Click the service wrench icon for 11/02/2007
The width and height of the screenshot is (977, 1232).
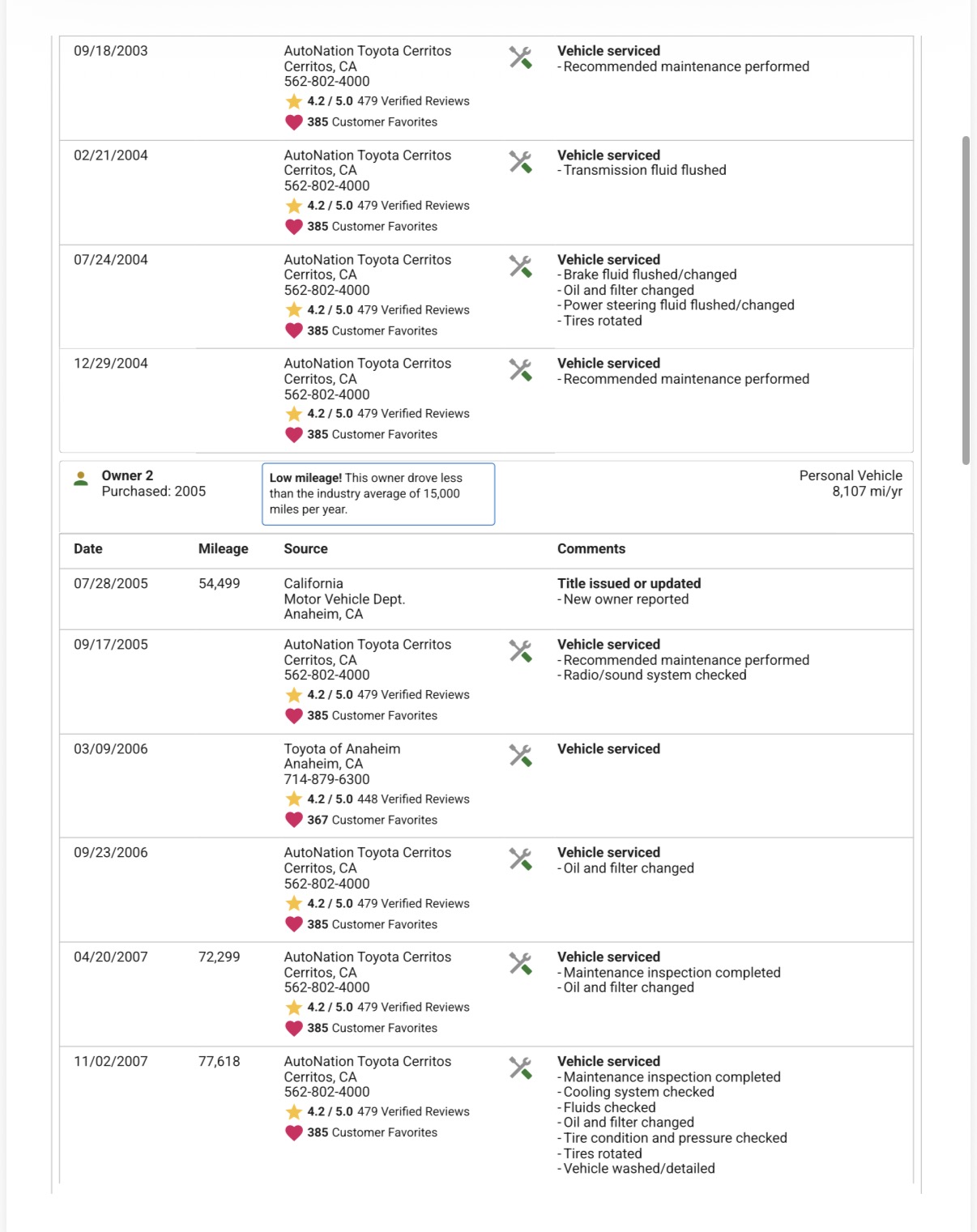520,1068
